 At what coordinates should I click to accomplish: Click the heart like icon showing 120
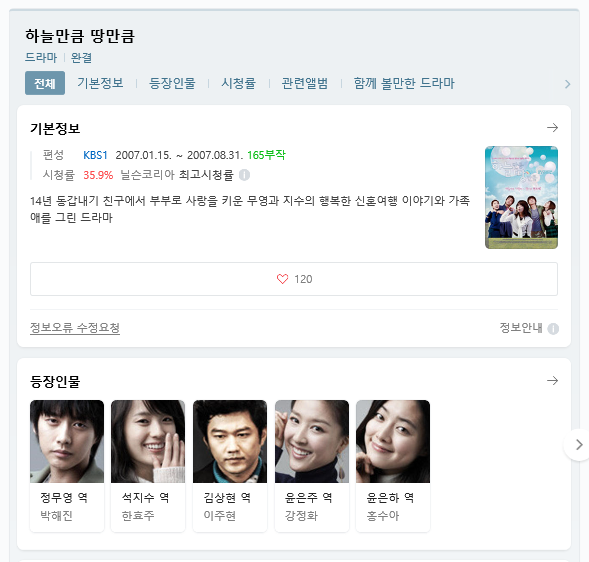(x=282, y=279)
